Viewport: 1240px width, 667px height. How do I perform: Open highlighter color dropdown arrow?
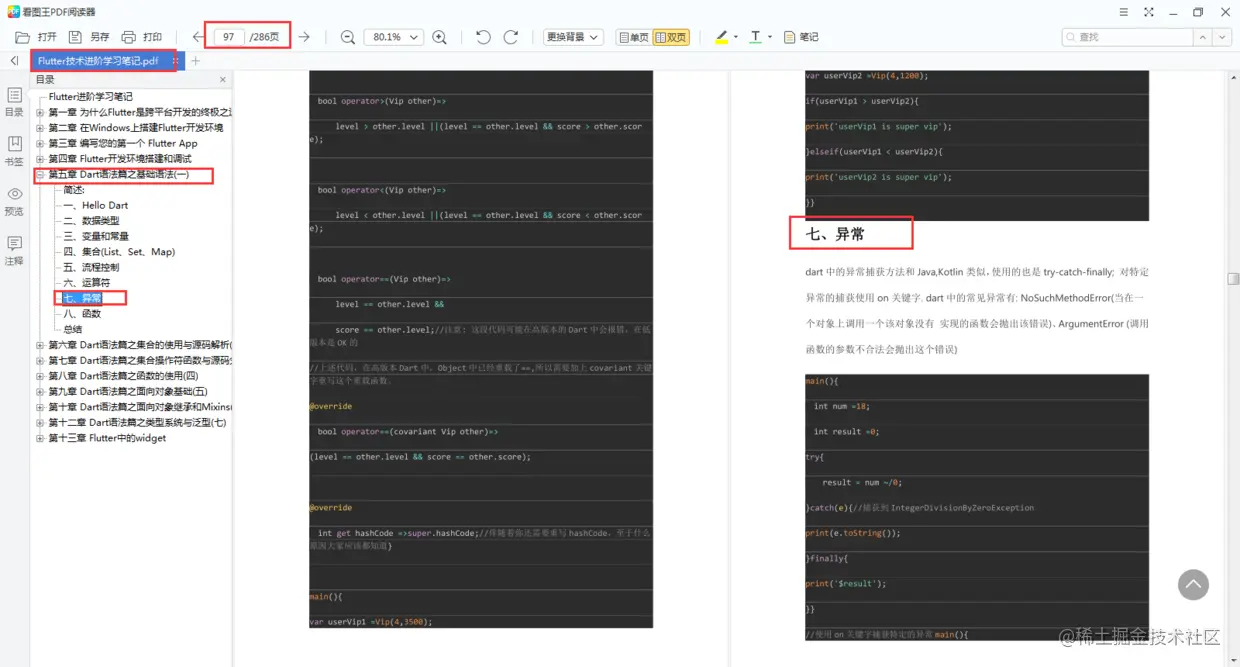[x=735, y=37]
